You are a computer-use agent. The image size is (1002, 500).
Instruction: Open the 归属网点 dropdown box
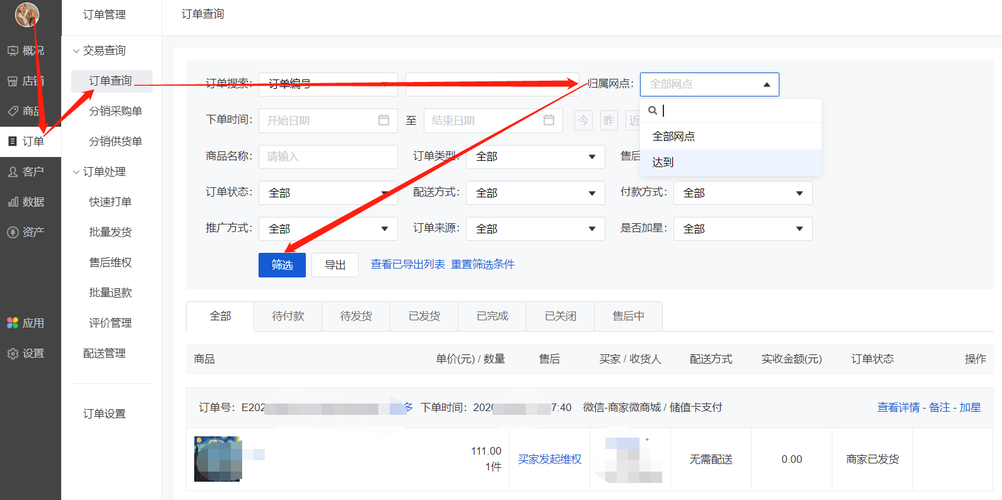click(709, 84)
